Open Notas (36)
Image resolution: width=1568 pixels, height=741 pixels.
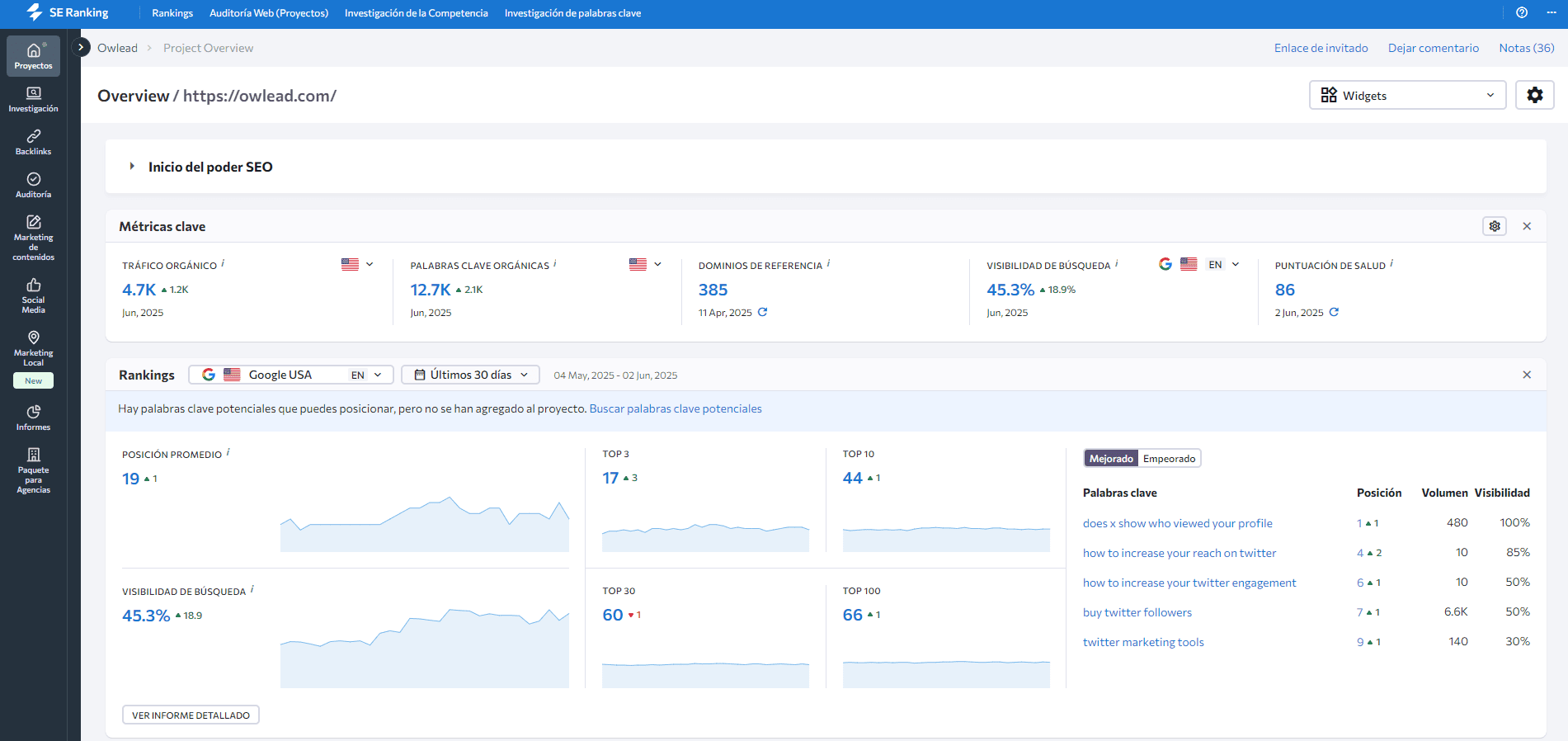(x=1526, y=48)
